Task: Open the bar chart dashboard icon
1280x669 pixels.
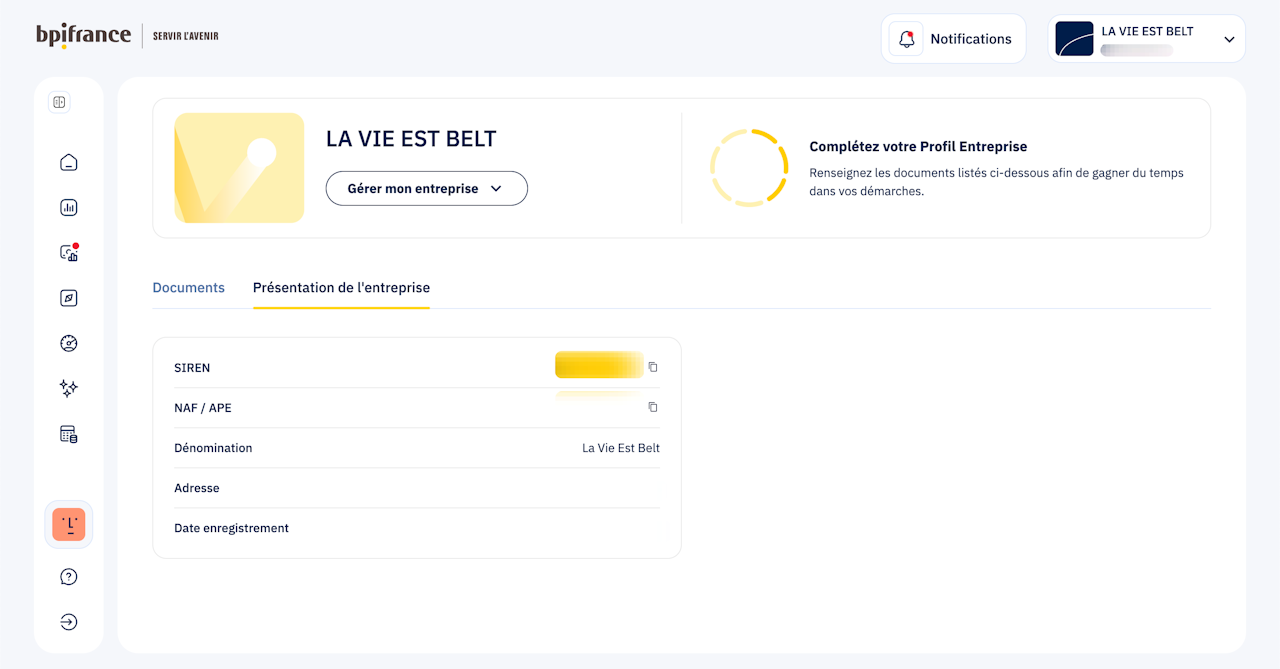Action: click(69, 208)
